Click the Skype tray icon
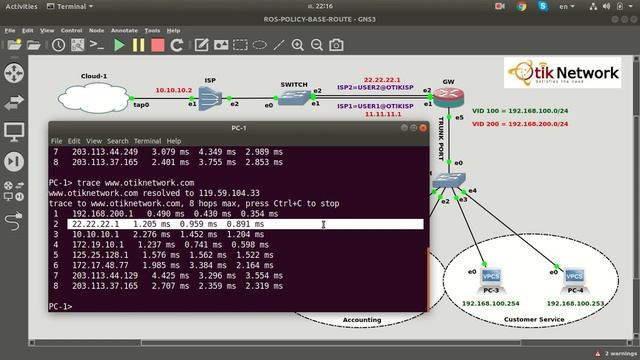 point(542,6)
